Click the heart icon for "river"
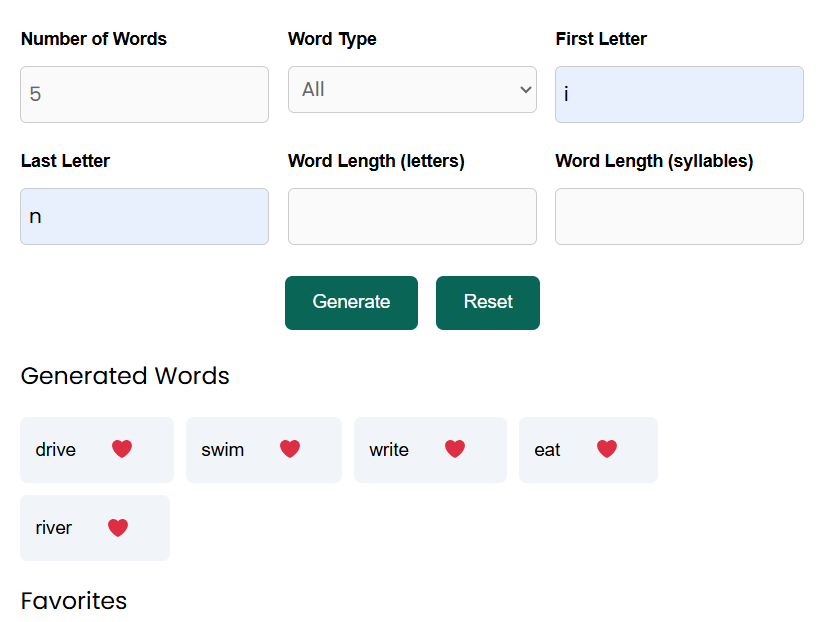This screenshot has height=622, width=820. [118, 528]
